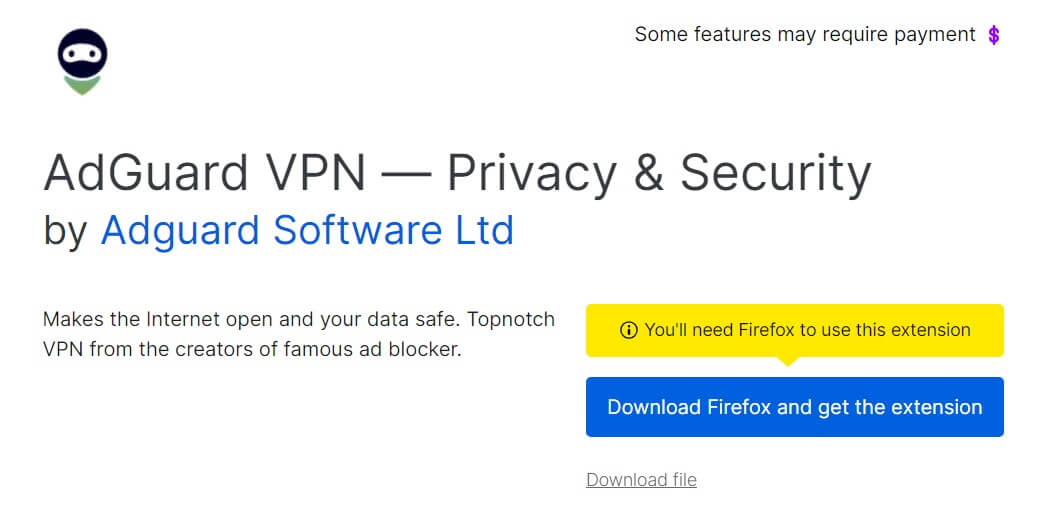The image size is (1038, 531).
Task: Click the ampersand in the title
Action: [x=649, y=174]
